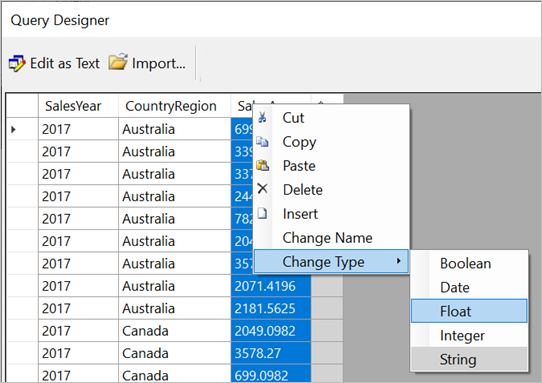Click Australia in first data row

(175, 129)
